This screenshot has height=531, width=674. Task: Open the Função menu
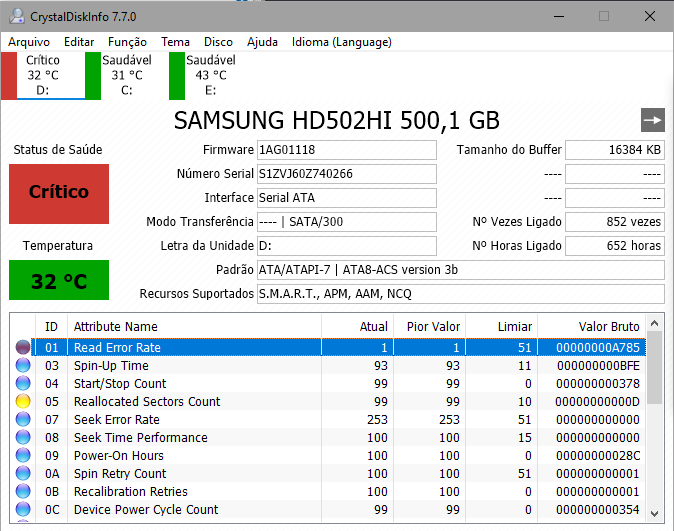tap(127, 42)
